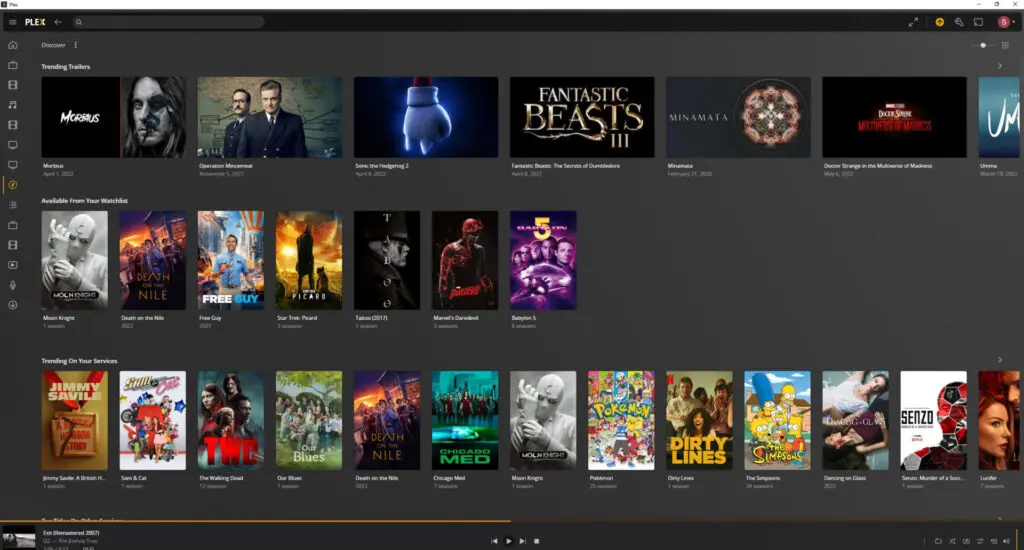The height and width of the screenshot is (550, 1024).
Task: Switch to grid view layout icon
Action: [1005, 45]
